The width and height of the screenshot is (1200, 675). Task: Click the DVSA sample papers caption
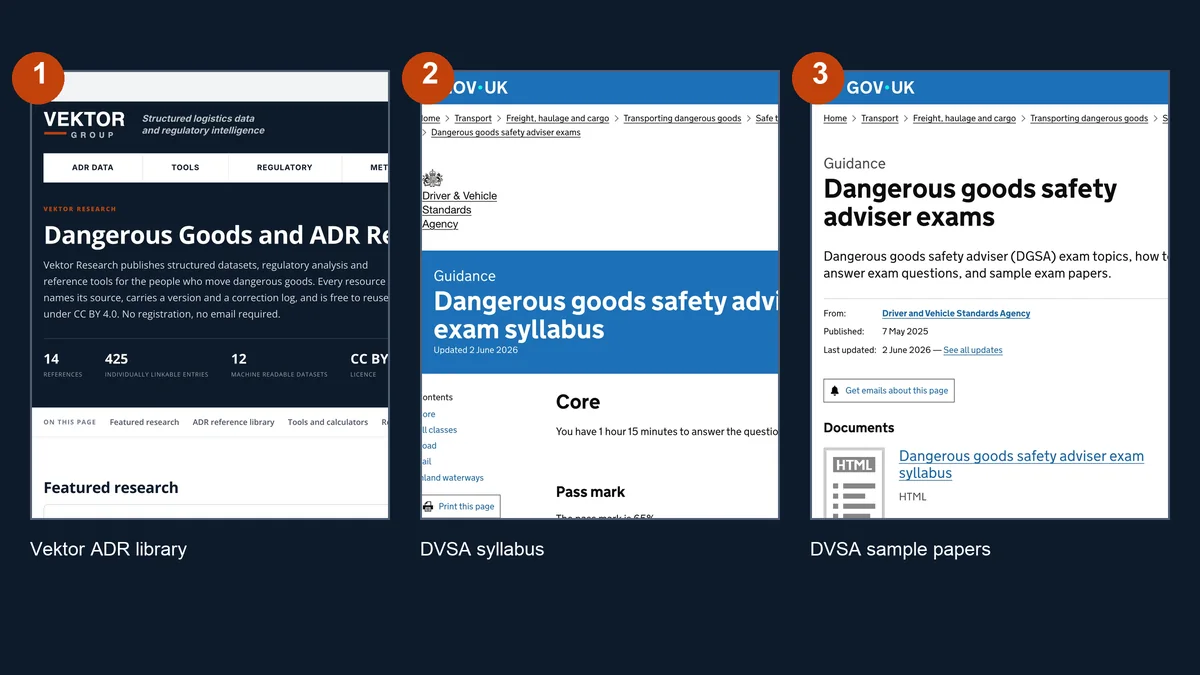(900, 549)
